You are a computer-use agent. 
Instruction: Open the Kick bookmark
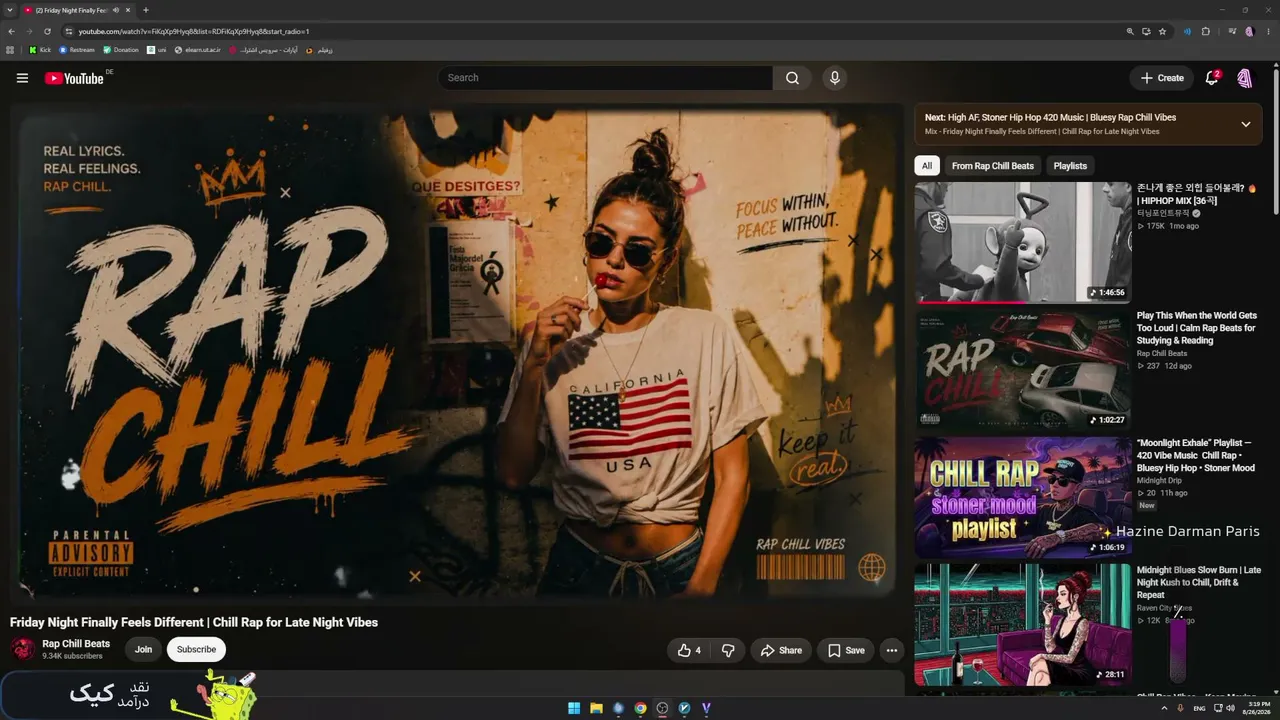point(40,50)
